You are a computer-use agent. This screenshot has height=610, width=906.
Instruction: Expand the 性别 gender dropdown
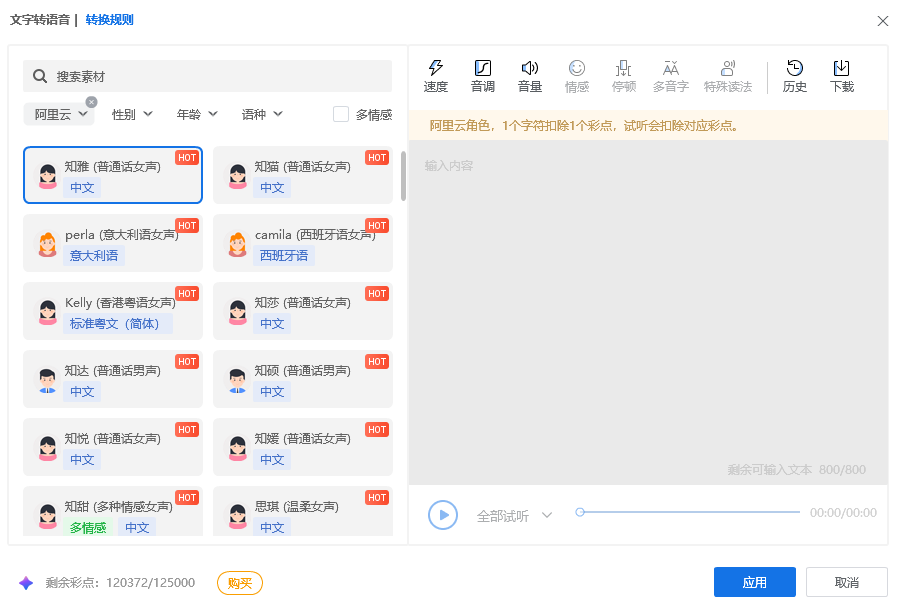click(x=132, y=114)
